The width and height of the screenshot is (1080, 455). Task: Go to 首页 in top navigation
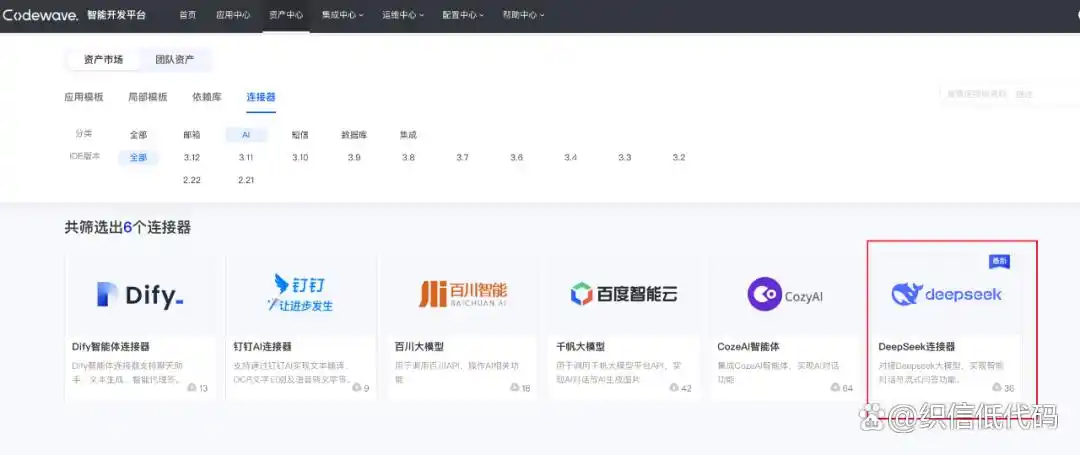click(187, 14)
